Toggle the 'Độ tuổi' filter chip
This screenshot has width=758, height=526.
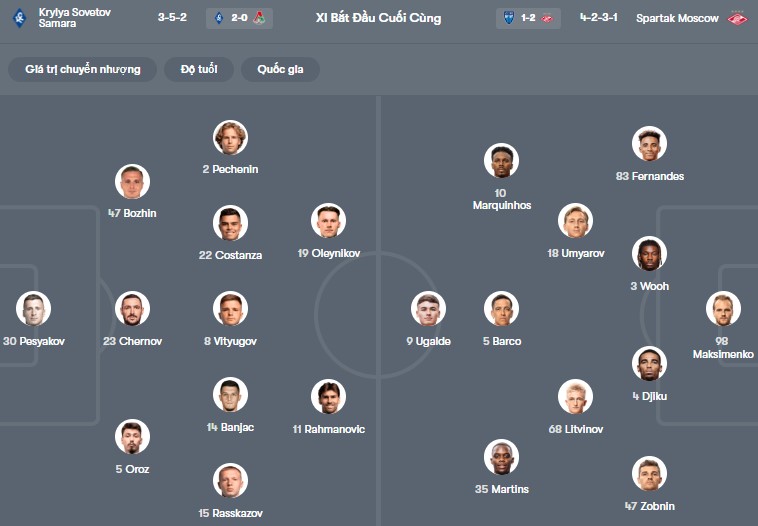pyautogui.click(x=199, y=69)
